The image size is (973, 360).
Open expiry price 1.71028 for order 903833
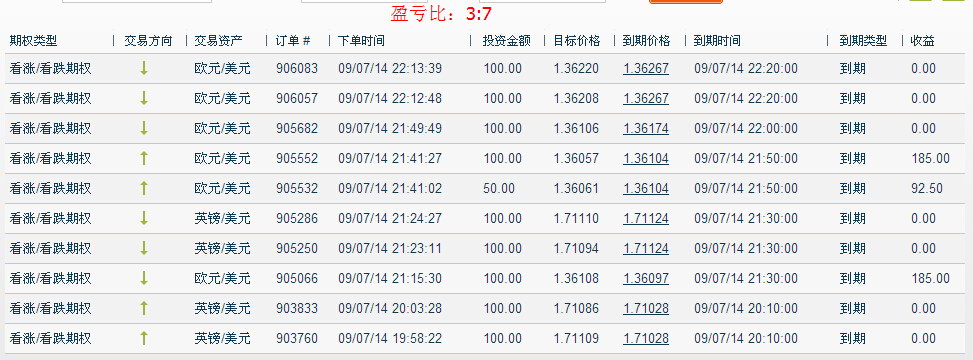pos(646,308)
